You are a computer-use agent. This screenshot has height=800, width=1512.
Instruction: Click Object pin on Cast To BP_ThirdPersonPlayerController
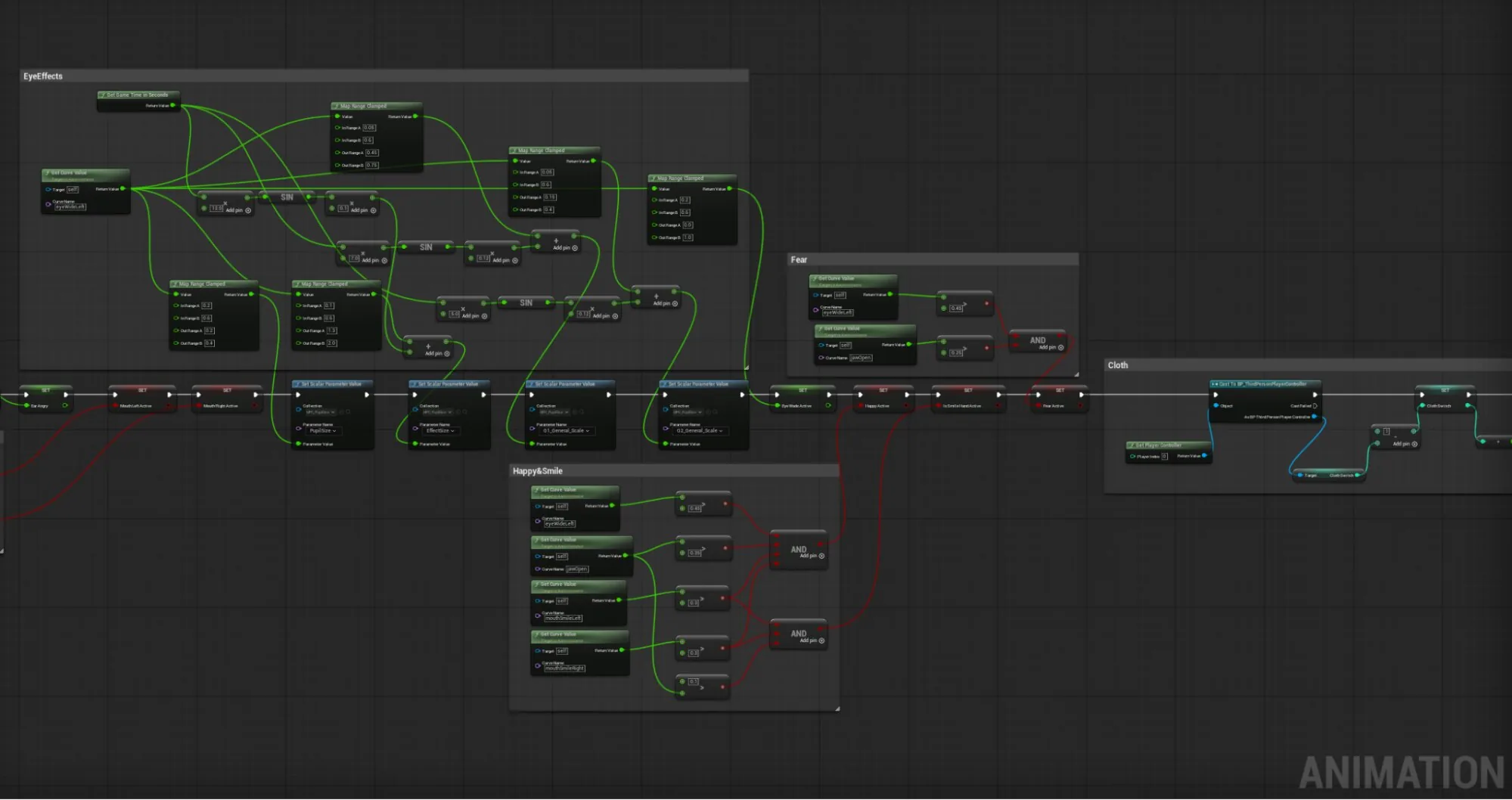pos(1216,406)
